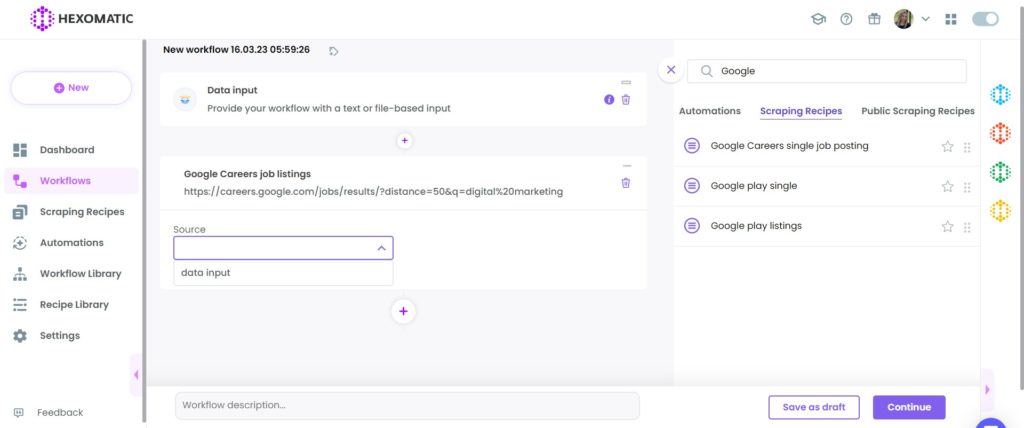This screenshot has width=1024, height=428.
Task: Close the automation search panel
Action: pyautogui.click(x=671, y=70)
